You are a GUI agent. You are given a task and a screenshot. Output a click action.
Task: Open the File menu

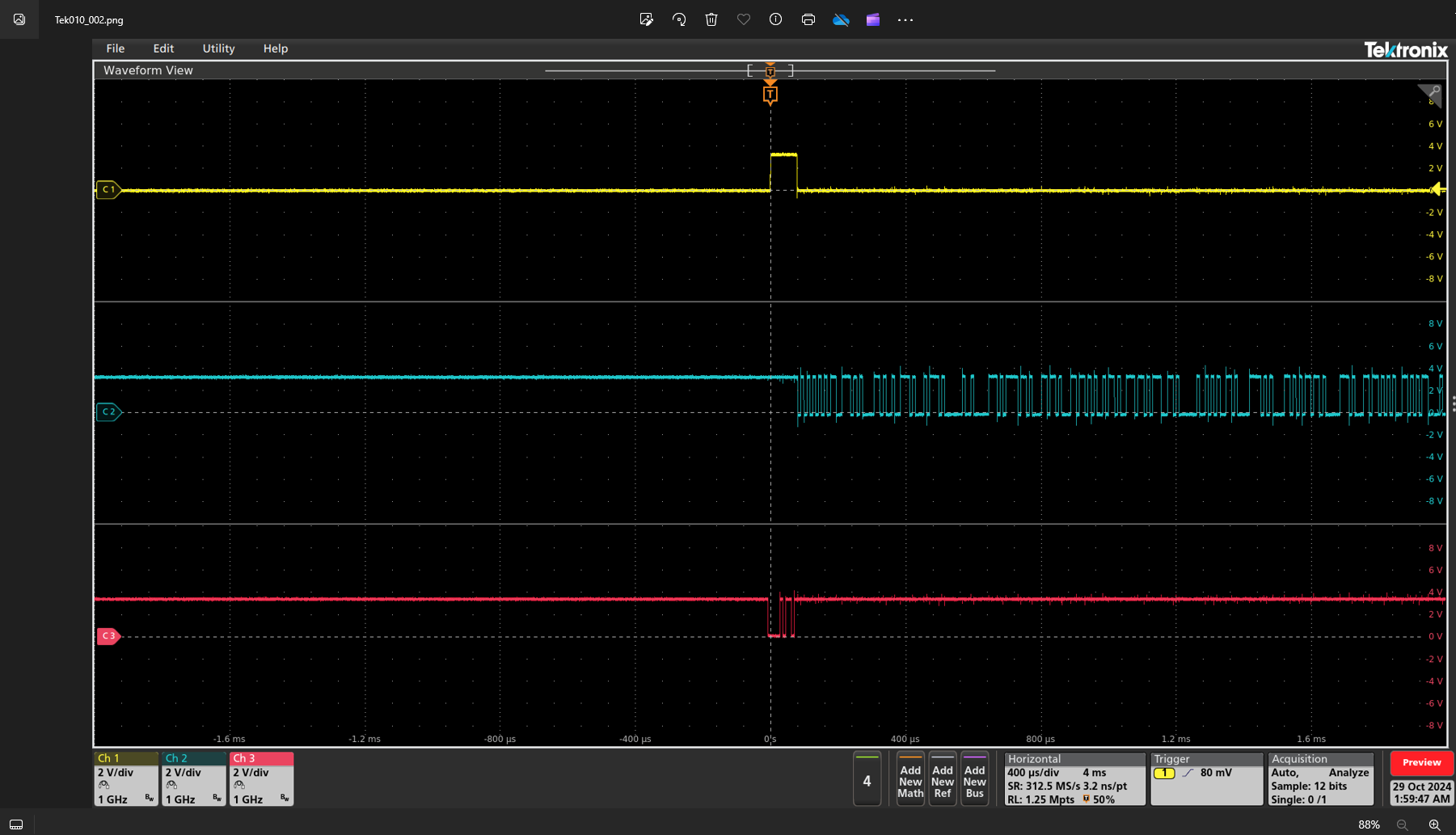pos(115,48)
